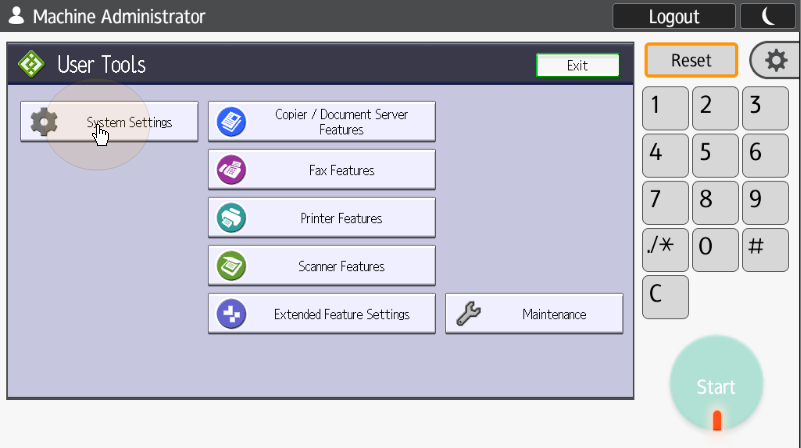Click the Printer Features printer icon
Viewport: 801px width, 448px height.
click(x=231, y=218)
